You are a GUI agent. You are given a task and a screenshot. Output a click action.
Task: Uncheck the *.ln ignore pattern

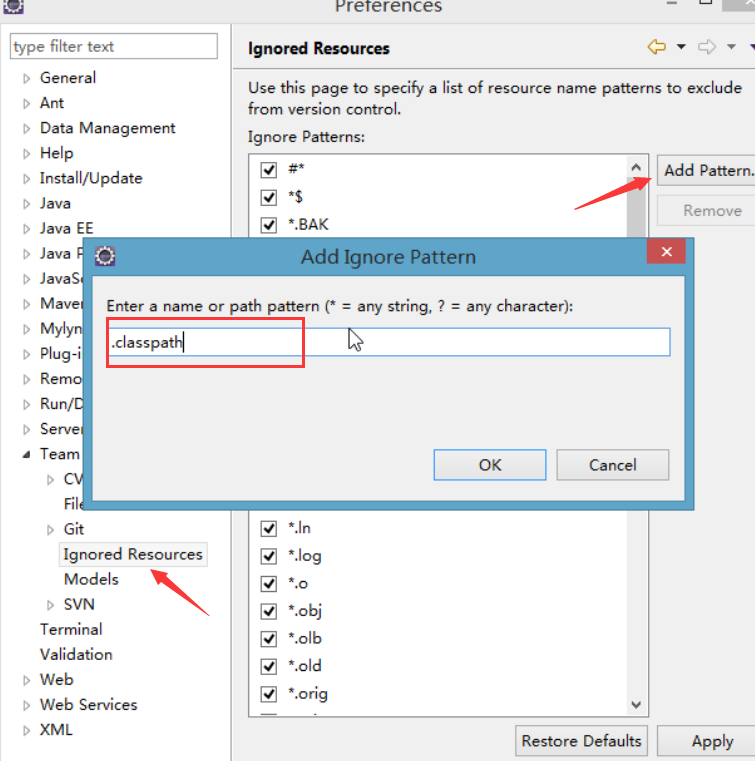pos(268,529)
